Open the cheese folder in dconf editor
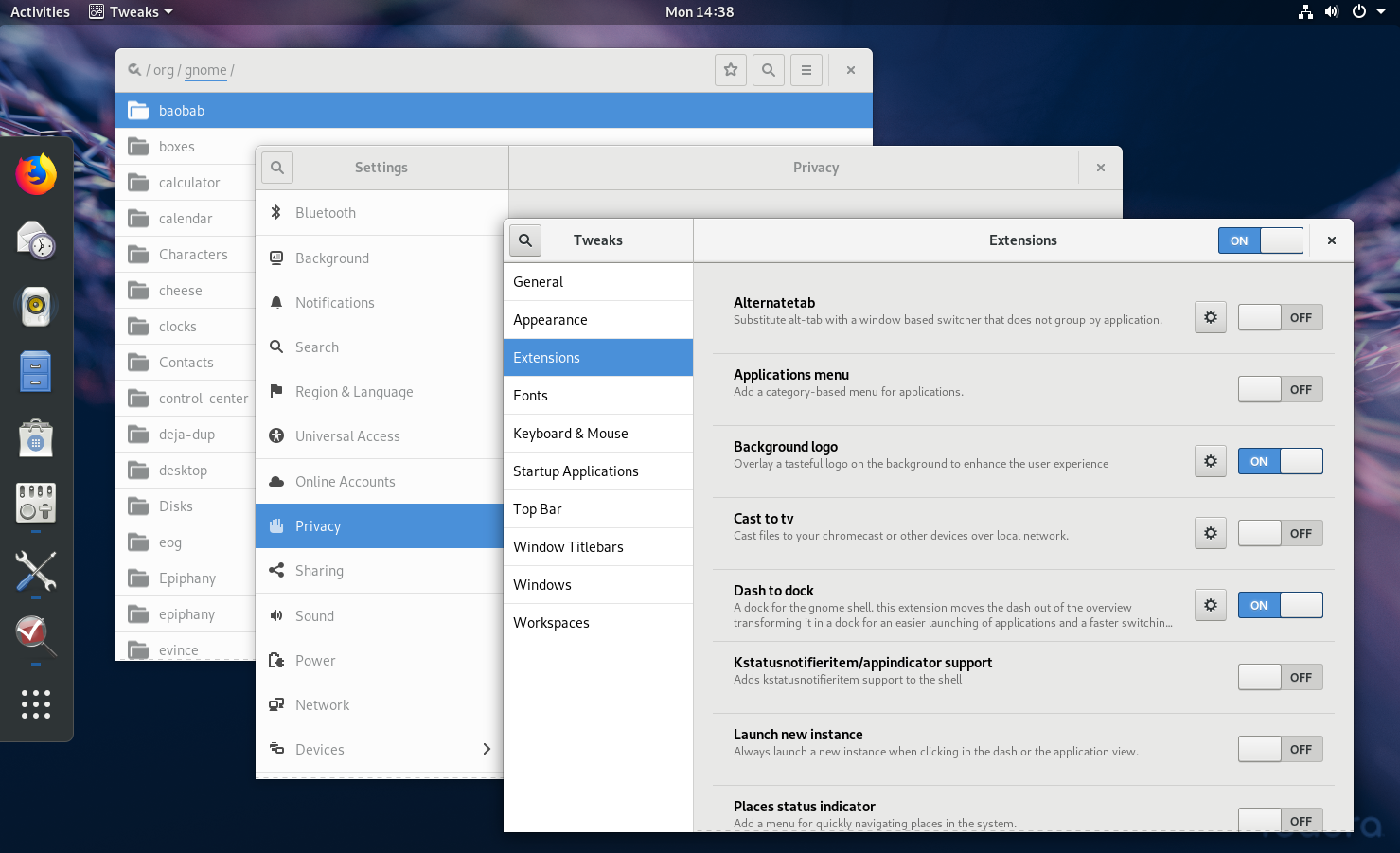The width and height of the screenshot is (1400, 853). coord(186,291)
